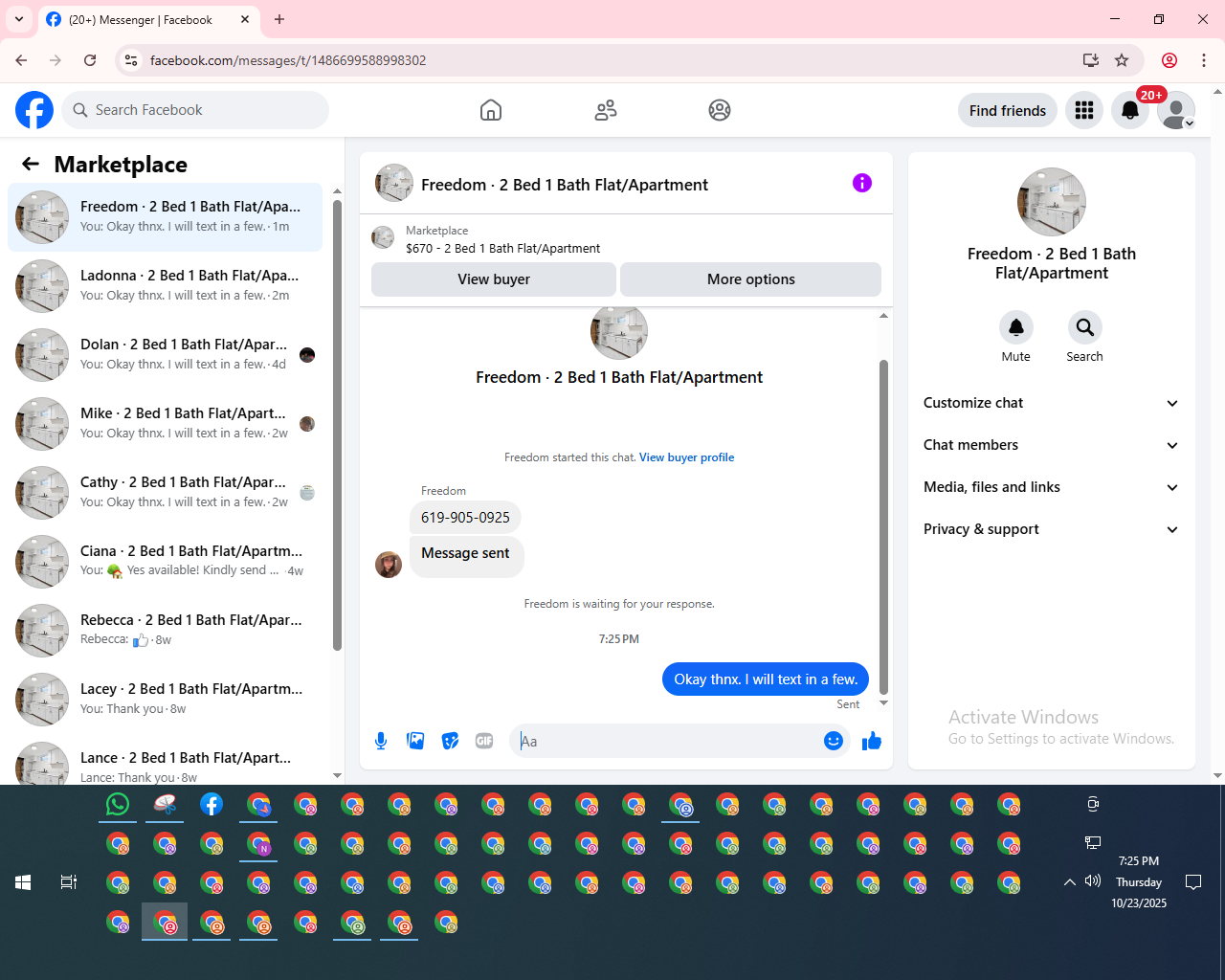Open the Facebook menu grid icon
The height and width of the screenshot is (980, 1225).
pos(1084,110)
